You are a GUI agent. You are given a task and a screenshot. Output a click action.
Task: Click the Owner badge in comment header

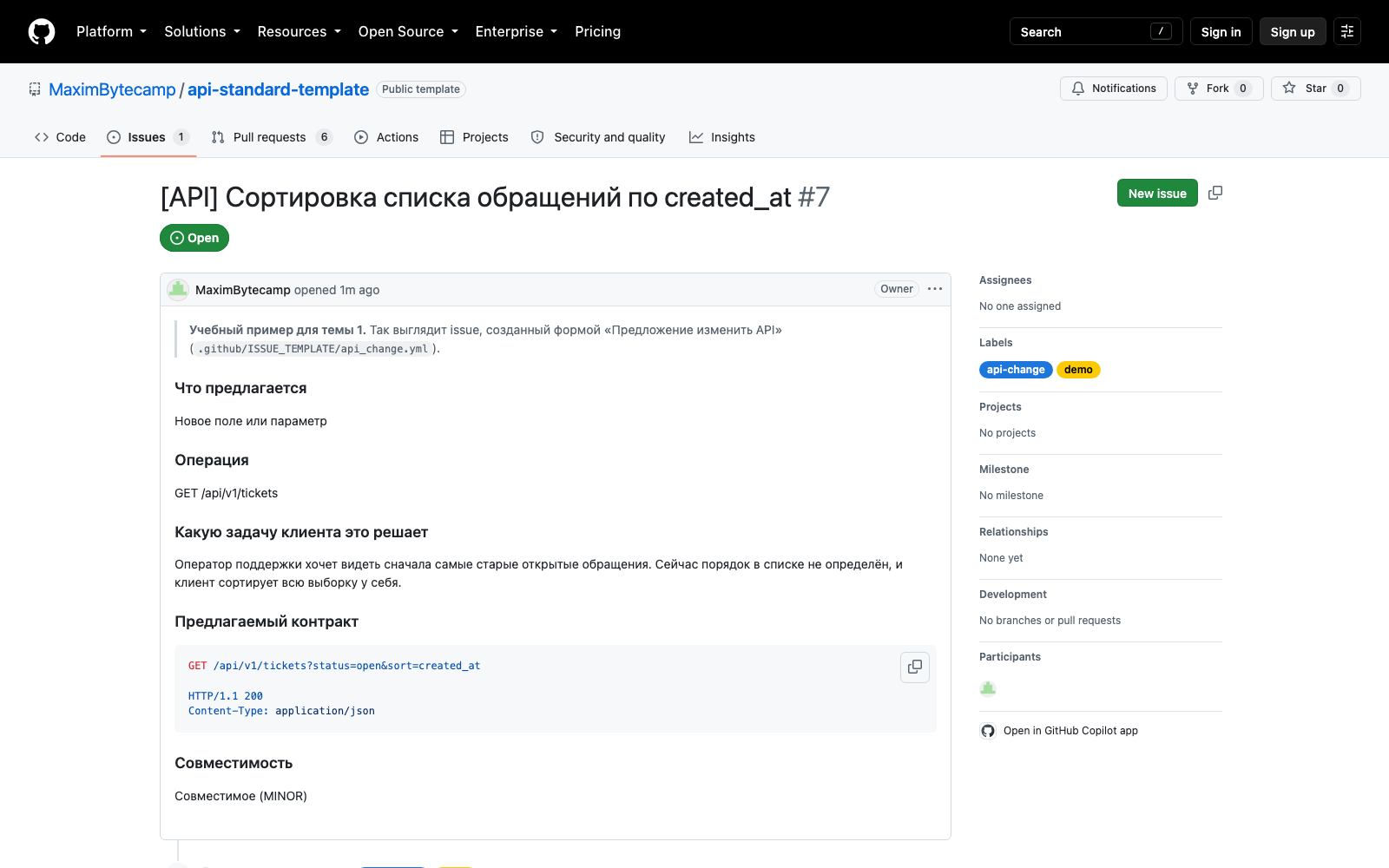click(x=897, y=289)
